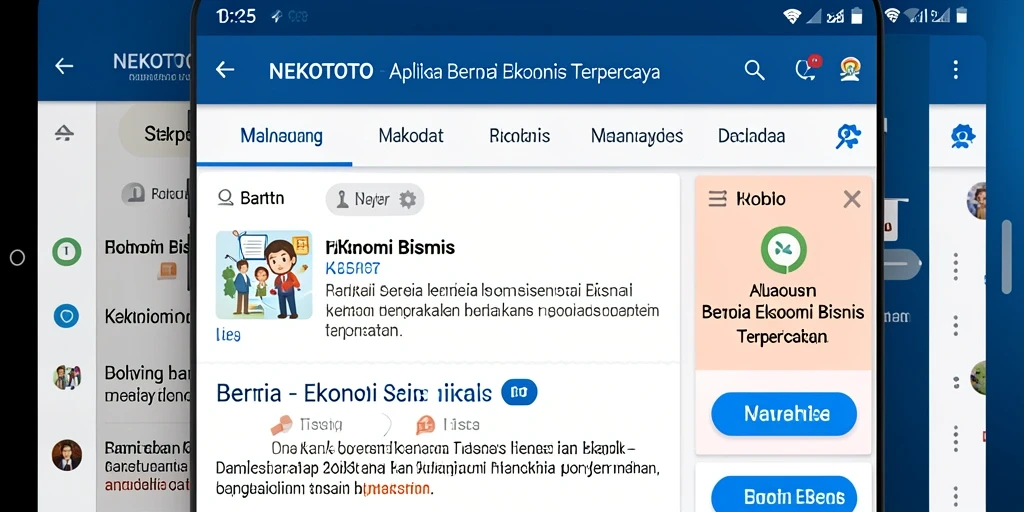Click the home icon in left window sidebar
The width and height of the screenshot is (1024, 512).
63,134
